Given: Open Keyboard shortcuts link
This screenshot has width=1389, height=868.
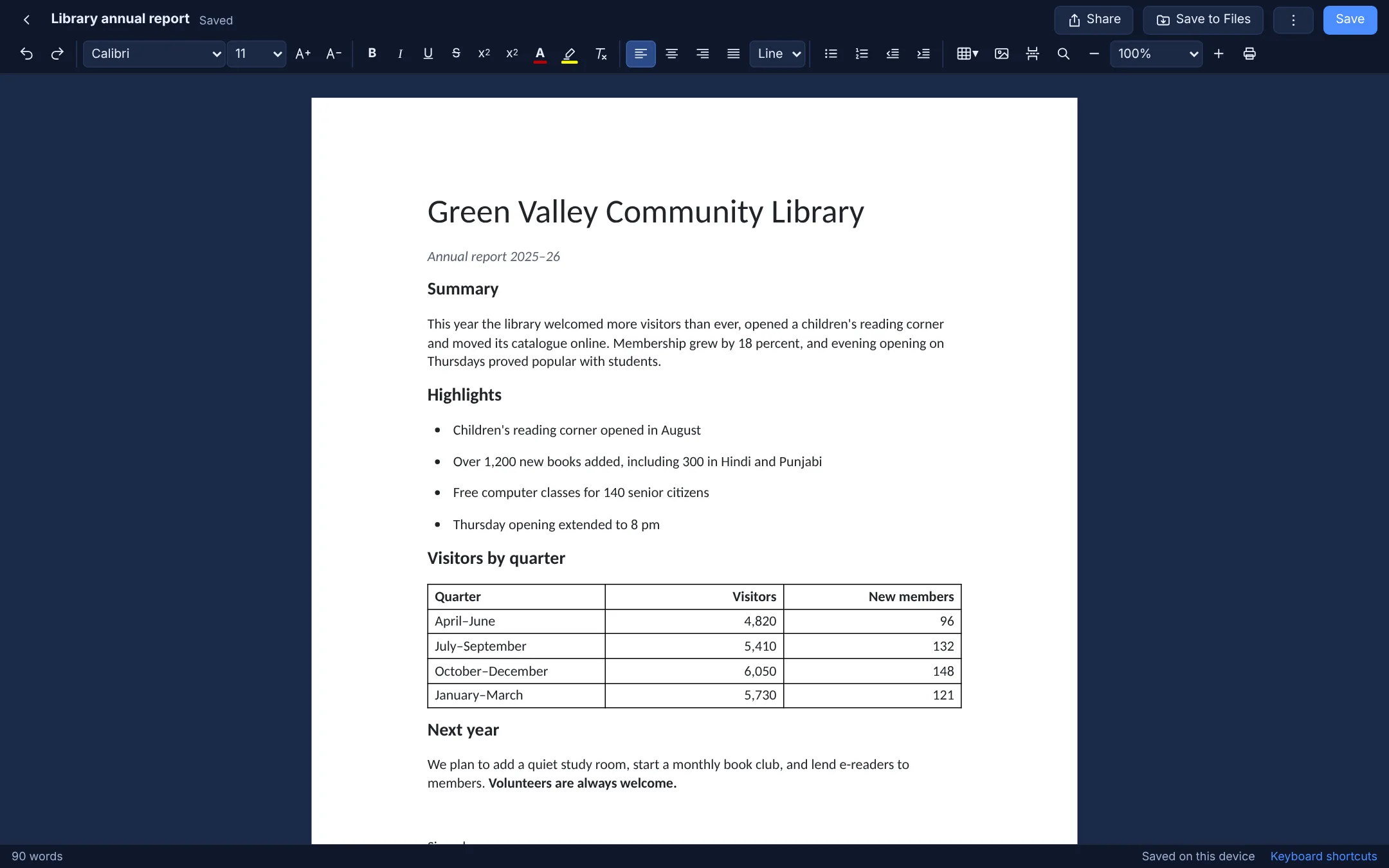Looking at the screenshot, I should (x=1323, y=856).
